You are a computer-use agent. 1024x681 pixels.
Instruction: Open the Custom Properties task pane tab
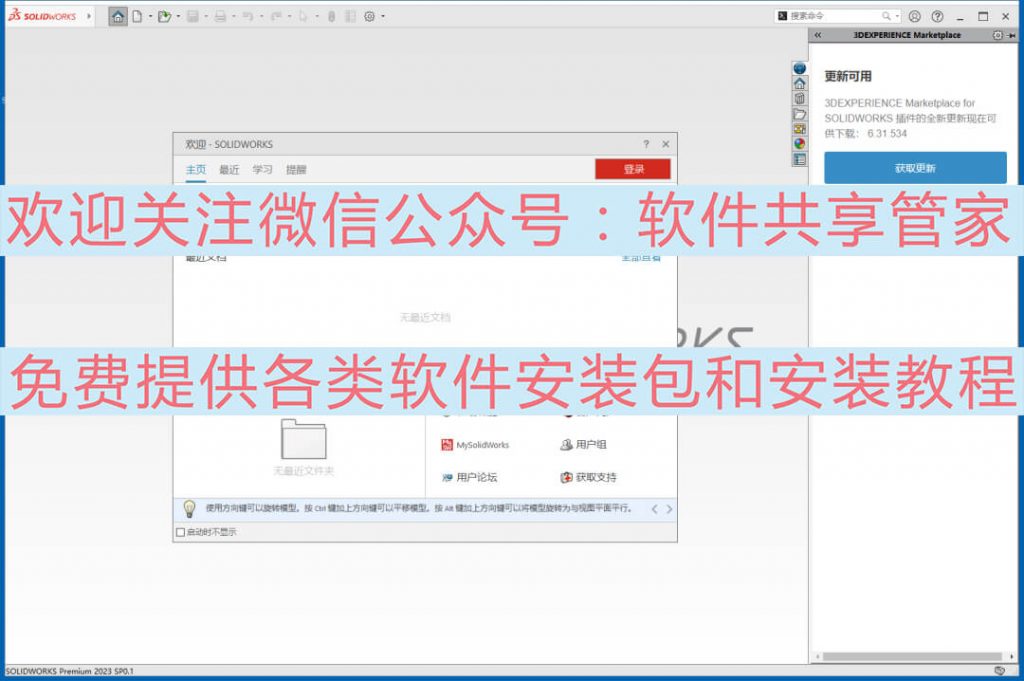point(799,159)
